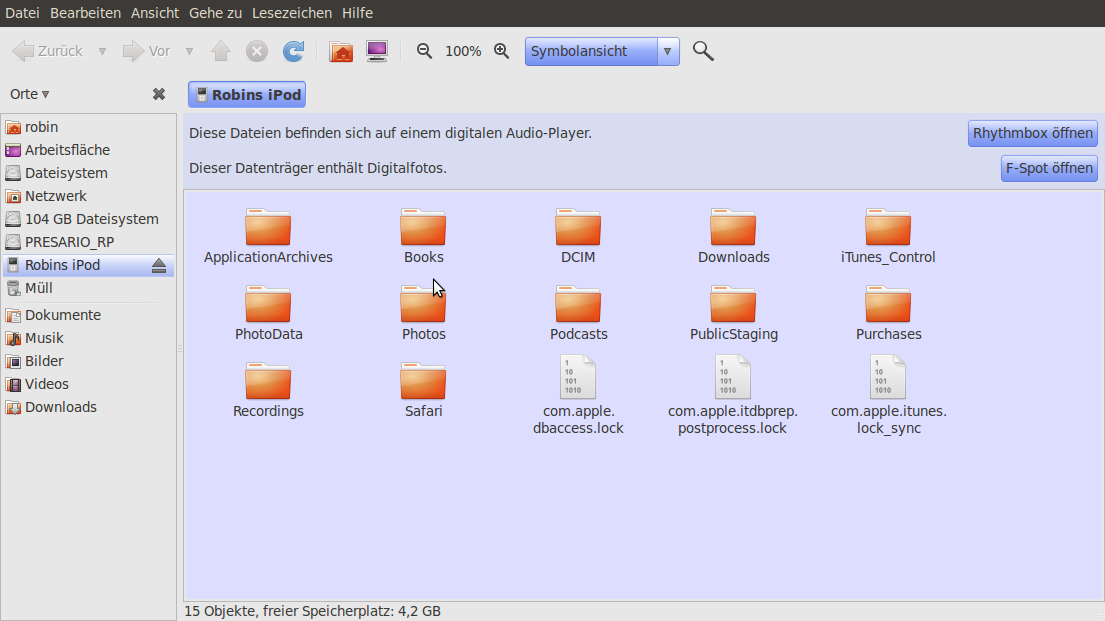This screenshot has height=621, width=1105.
Task: Select the DCIM folder icon
Action: coord(578,227)
